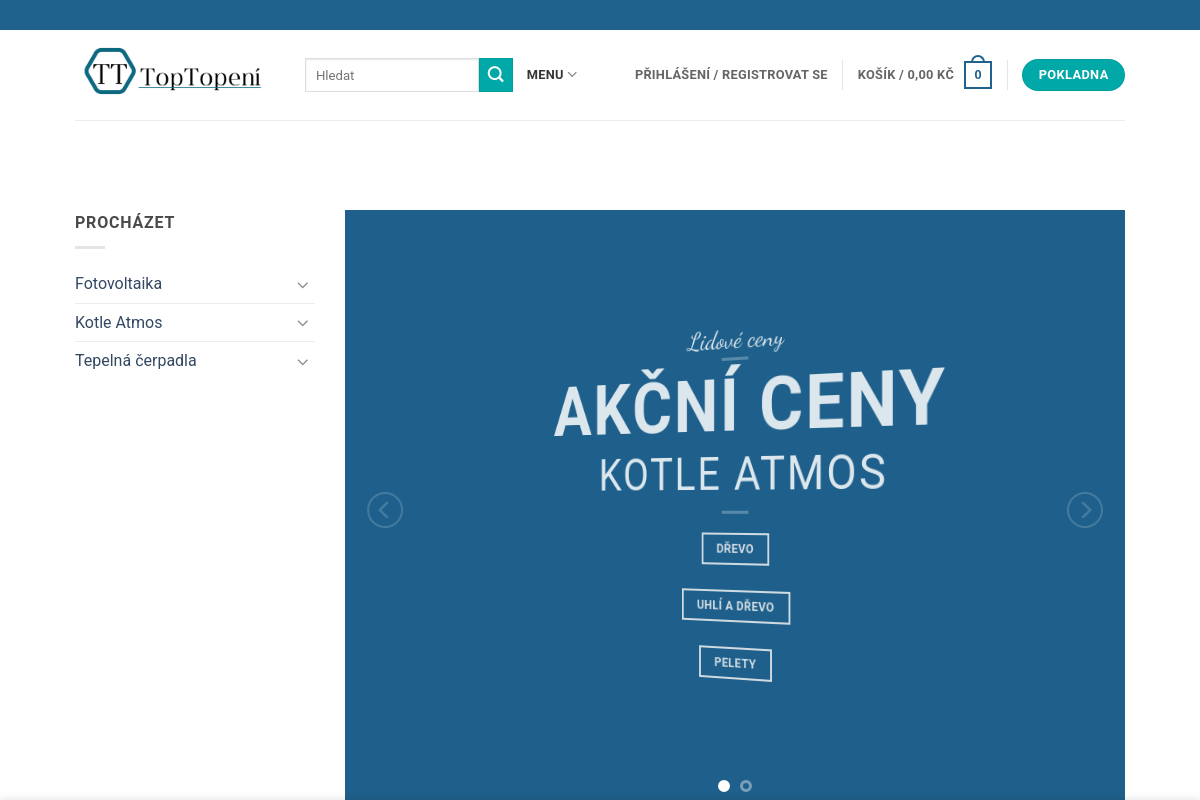The width and height of the screenshot is (1200, 800).
Task: Go to previous slide arrow
Action: pos(385,510)
